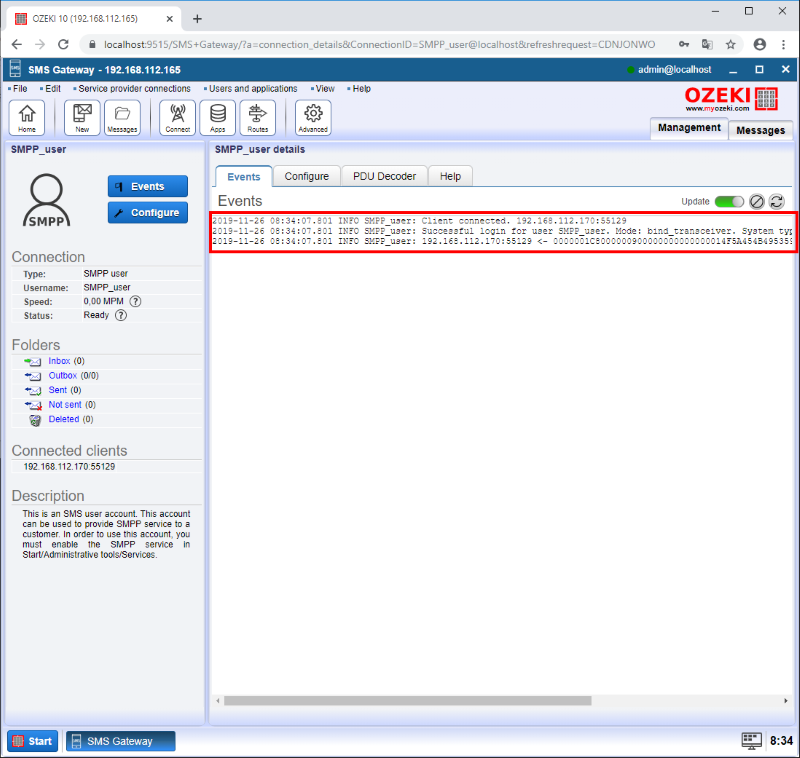
Task: Close the OZEKI 10 browser tab
Action: (x=170, y=19)
